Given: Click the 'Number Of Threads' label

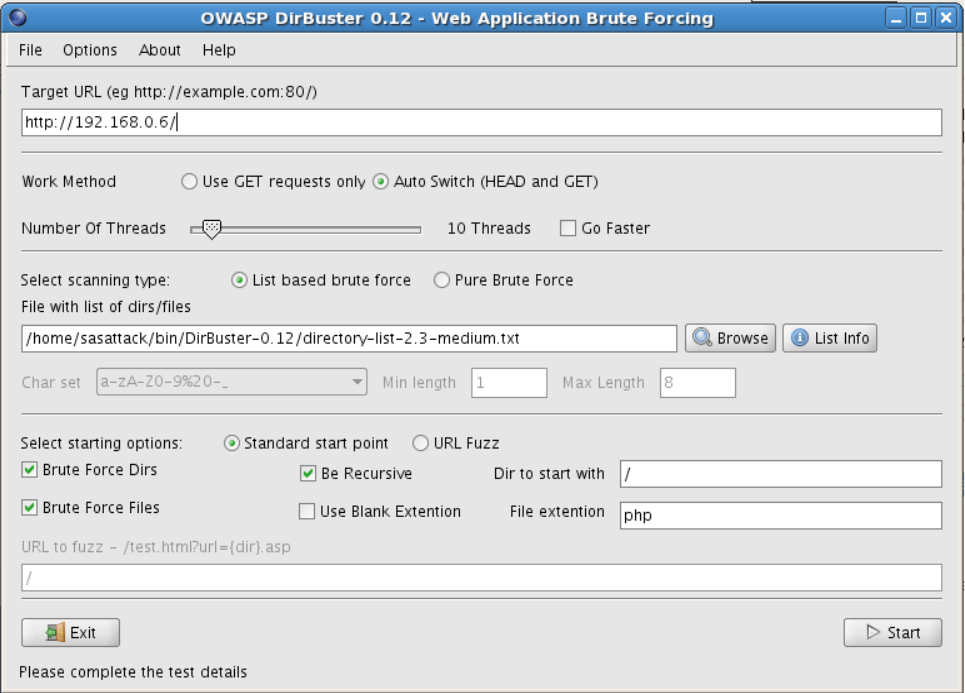Looking at the screenshot, I should (x=94, y=228).
